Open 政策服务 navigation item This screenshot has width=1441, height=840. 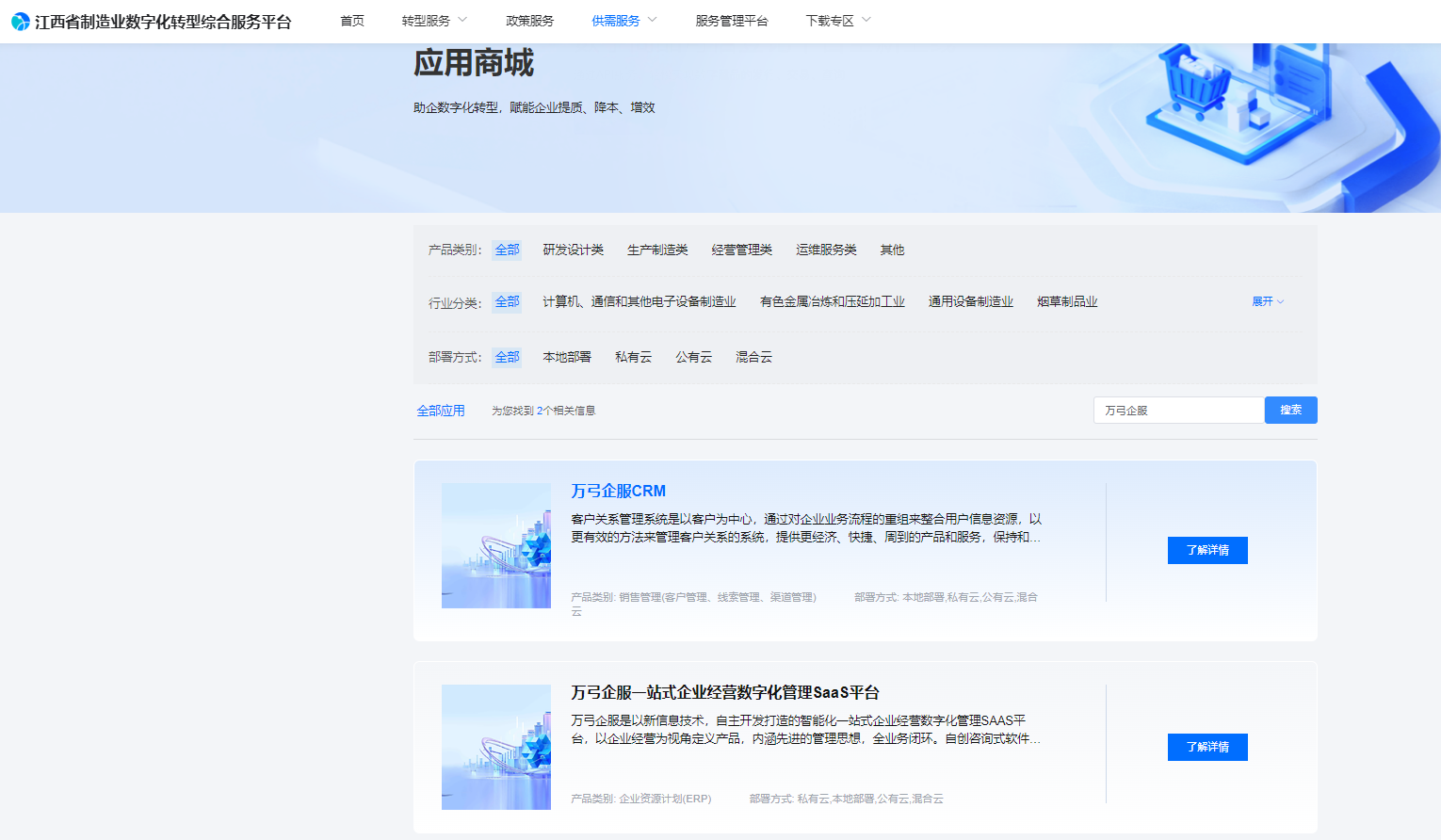coord(529,21)
